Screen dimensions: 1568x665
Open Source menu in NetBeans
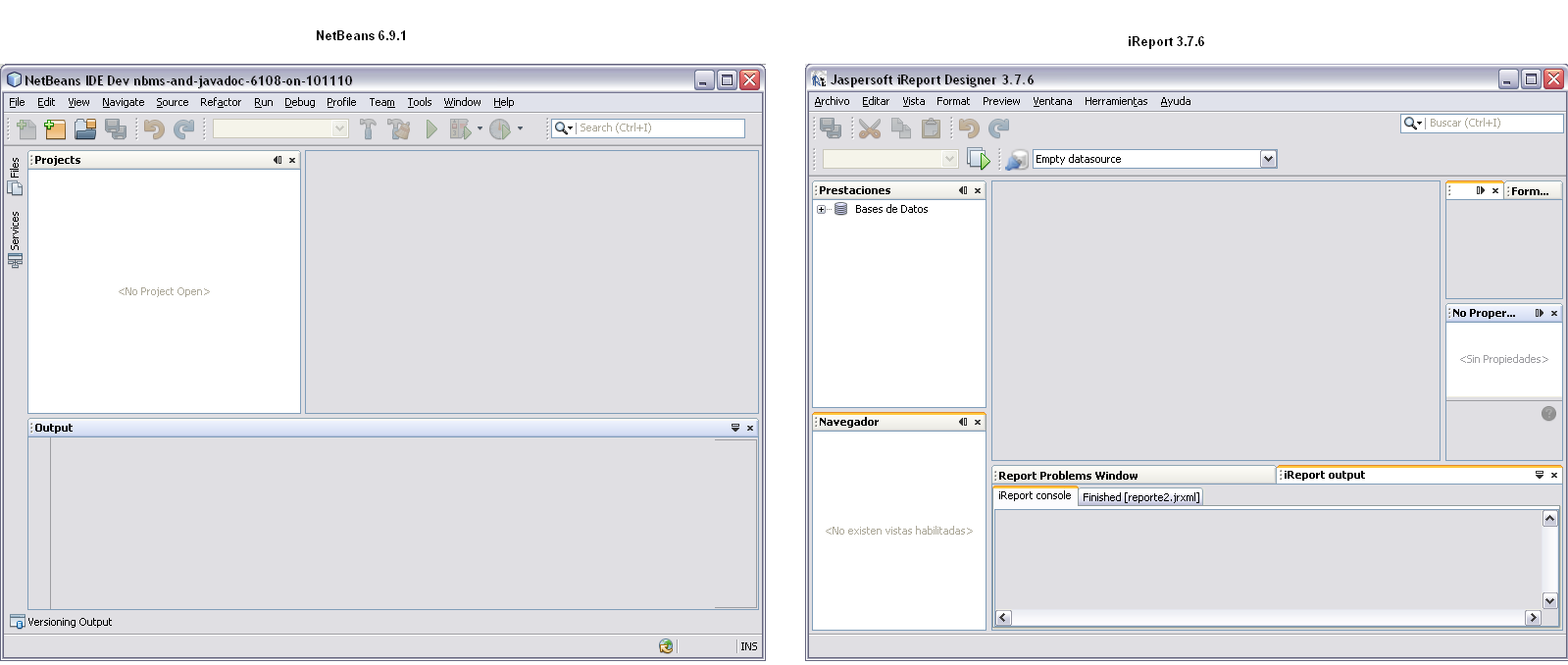173,102
